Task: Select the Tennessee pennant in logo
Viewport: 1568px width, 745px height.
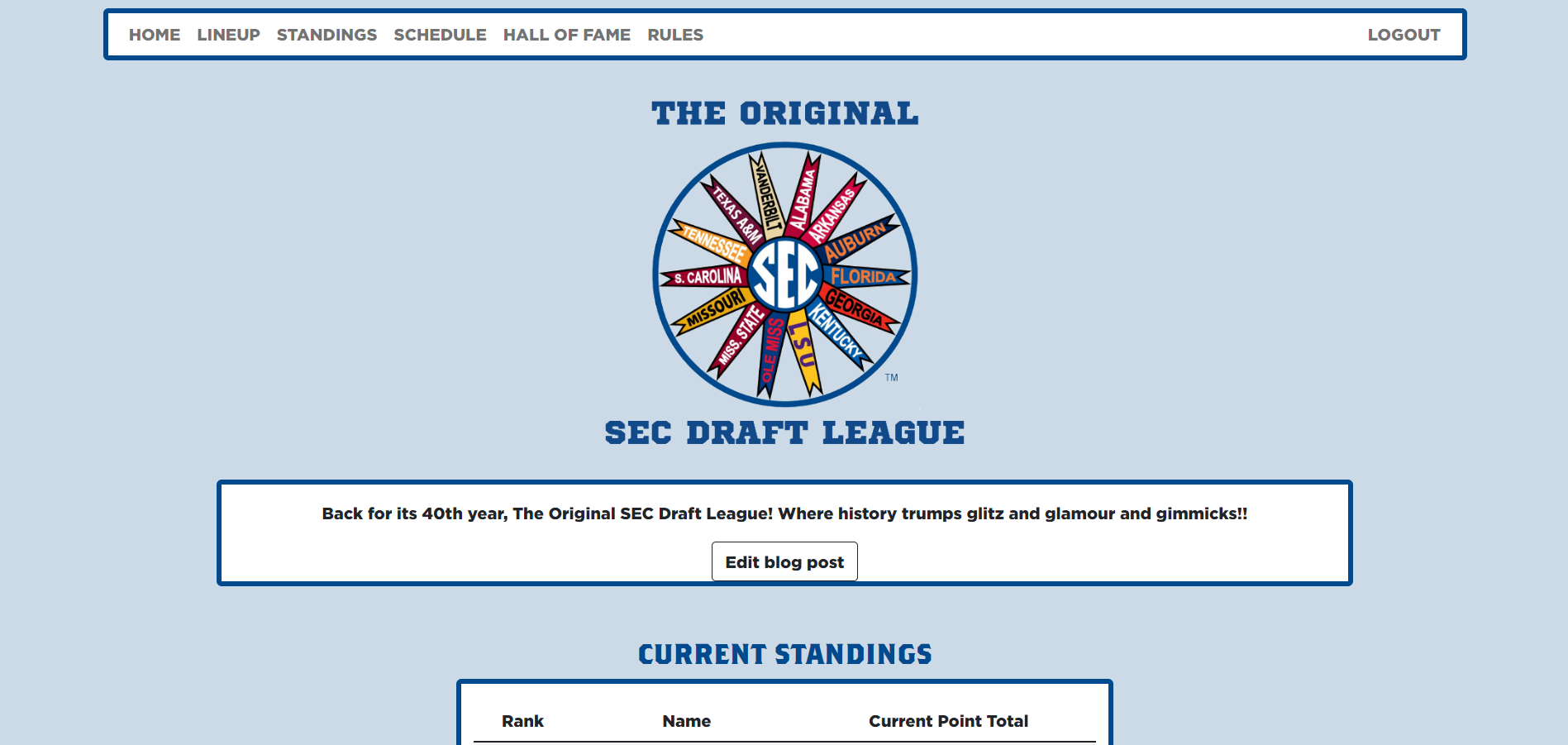Action: 712,241
